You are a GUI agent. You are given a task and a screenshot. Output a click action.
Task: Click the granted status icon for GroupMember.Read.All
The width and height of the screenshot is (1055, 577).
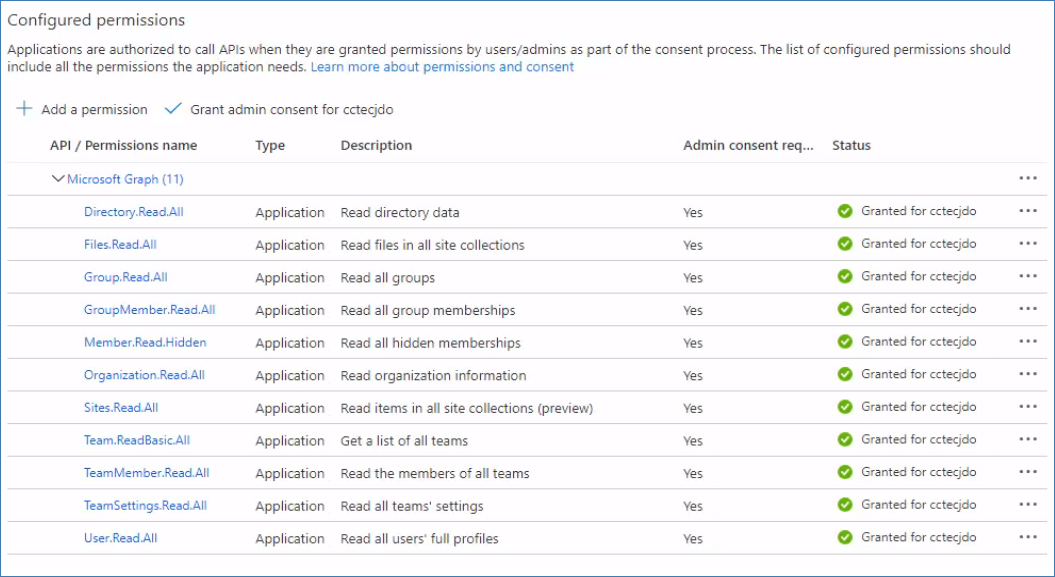coord(845,309)
